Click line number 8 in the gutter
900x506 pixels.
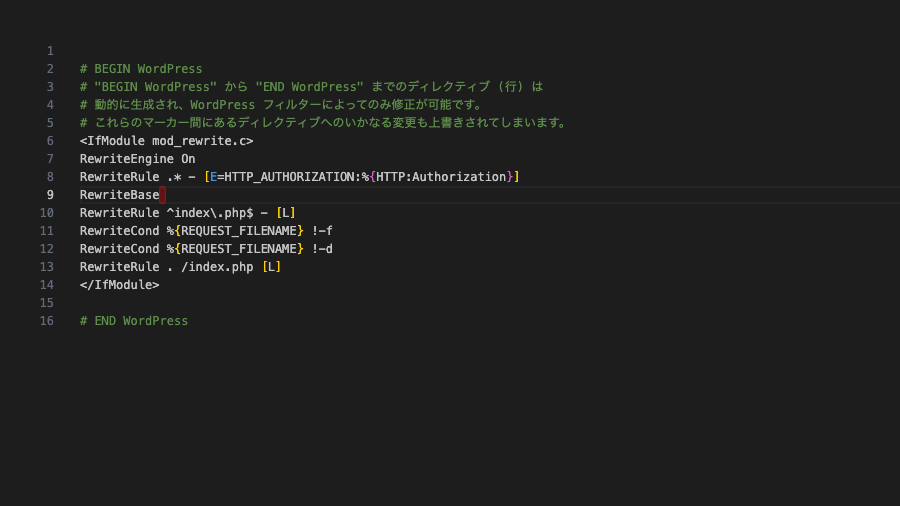click(50, 177)
